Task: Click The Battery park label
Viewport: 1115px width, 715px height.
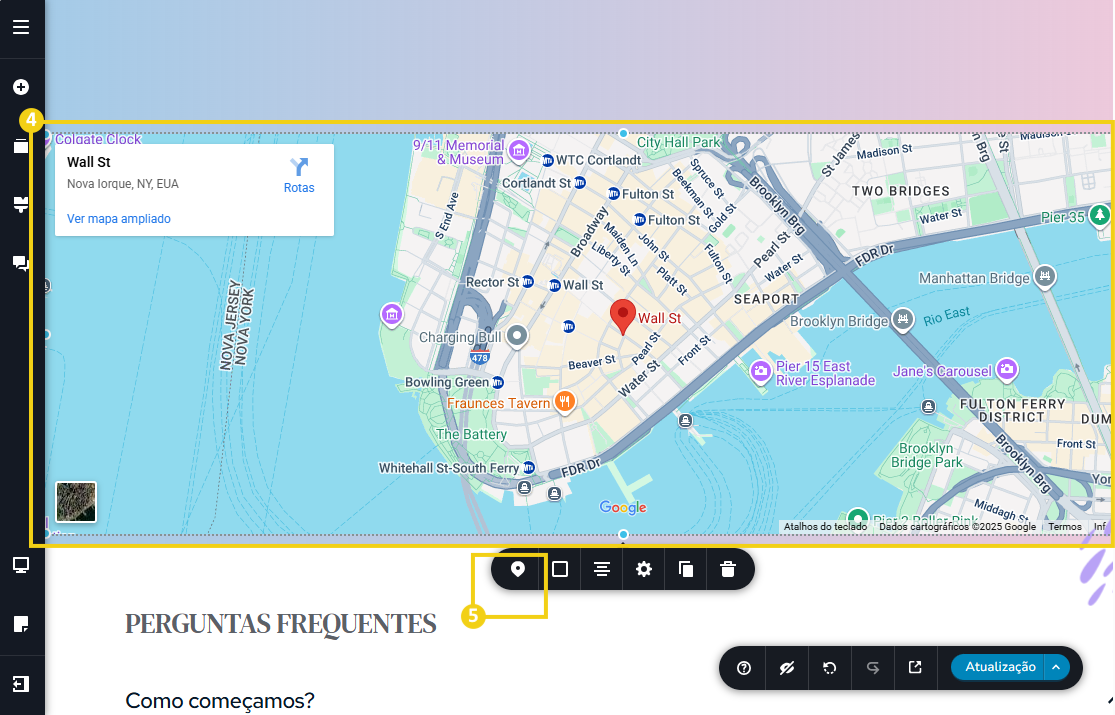Action: click(471, 434)
